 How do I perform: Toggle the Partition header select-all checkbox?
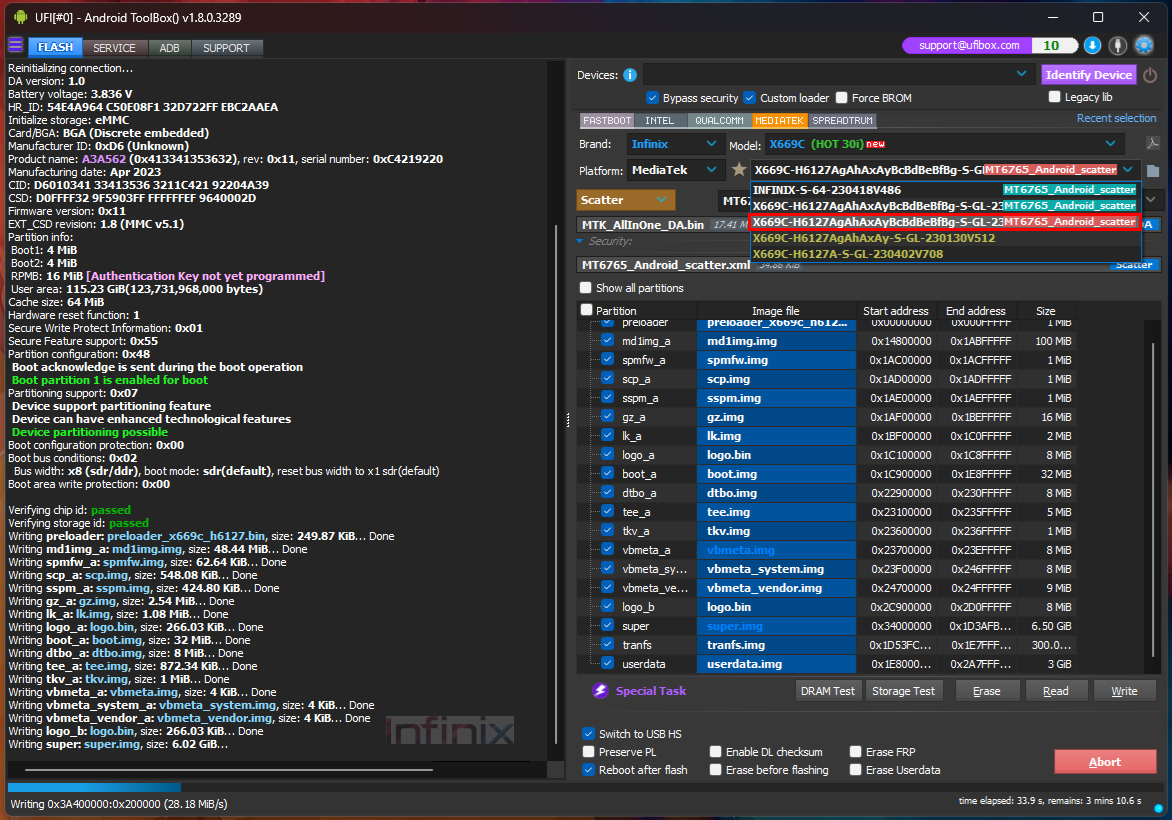(587, 310)
